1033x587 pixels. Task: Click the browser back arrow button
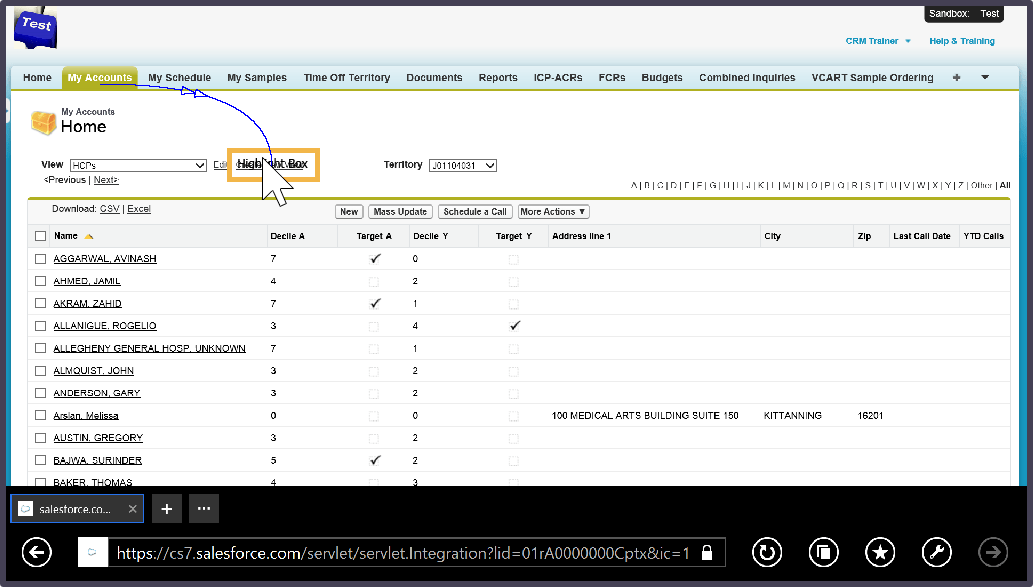36,552
